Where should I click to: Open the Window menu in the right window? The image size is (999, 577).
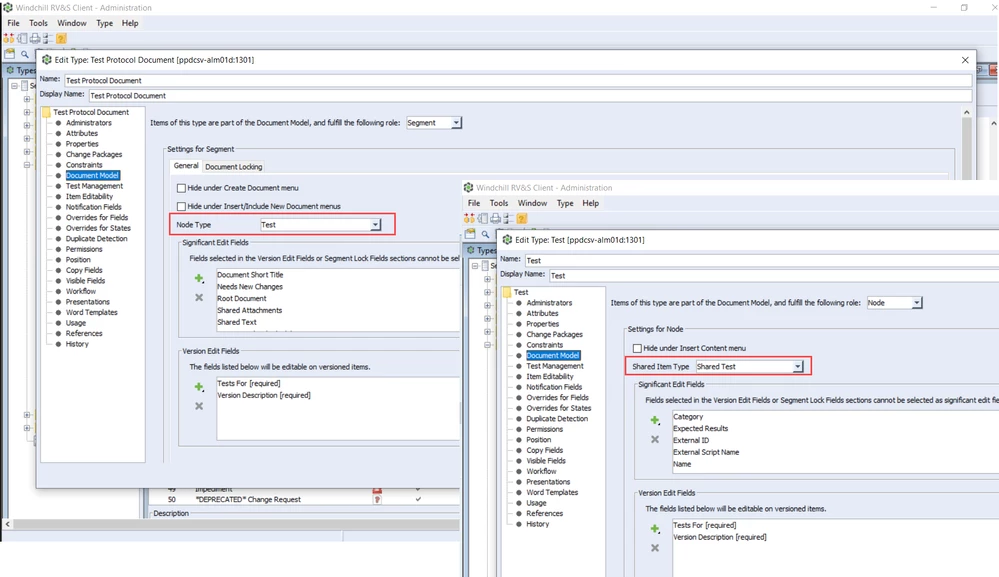[x=533, y=203]
